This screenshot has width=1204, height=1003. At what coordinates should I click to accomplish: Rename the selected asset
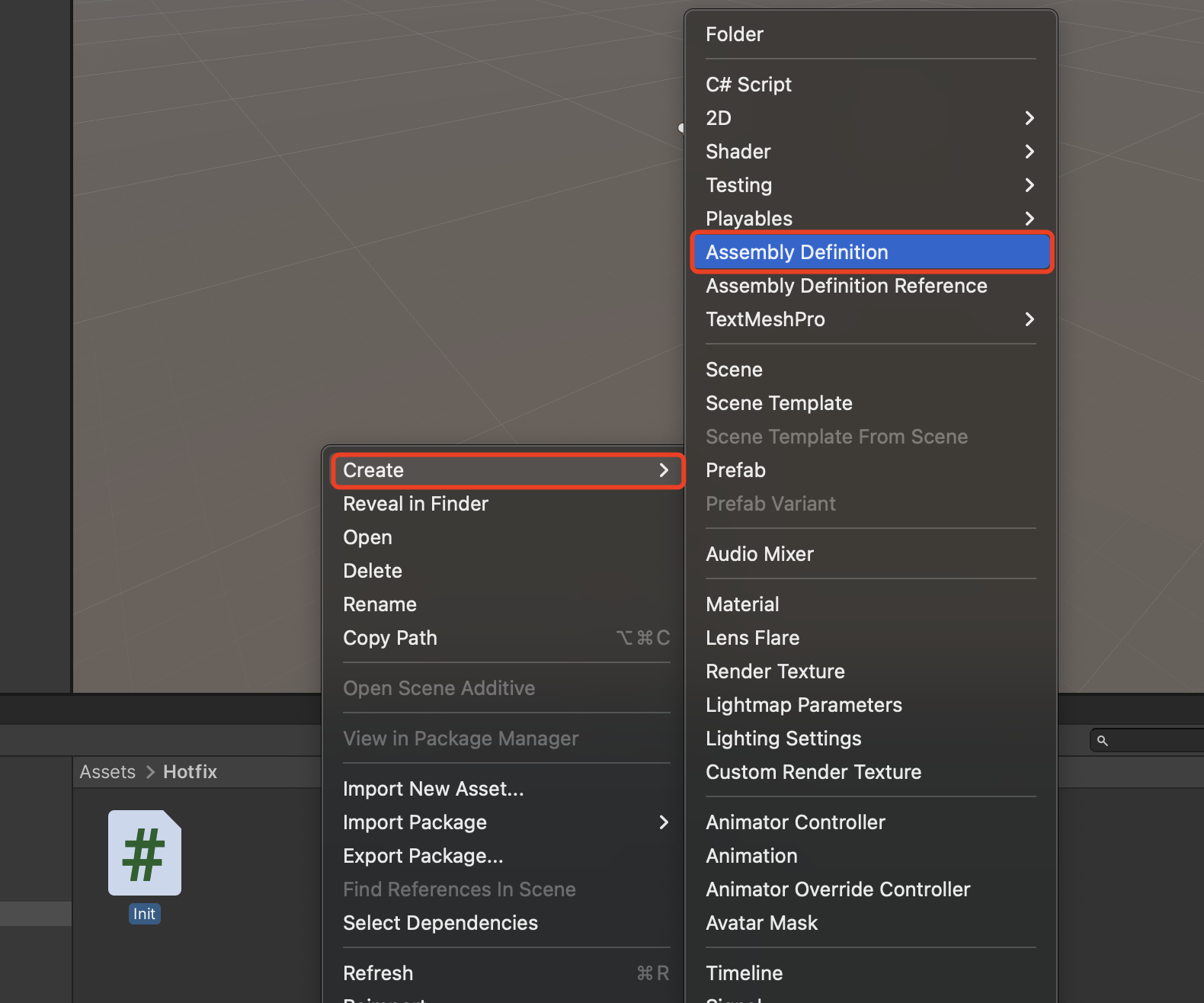tap(507, 604)
